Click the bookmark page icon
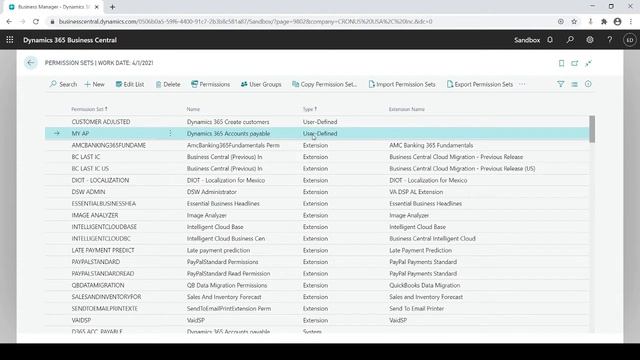The image size is (640, 360). coord(561,63)
